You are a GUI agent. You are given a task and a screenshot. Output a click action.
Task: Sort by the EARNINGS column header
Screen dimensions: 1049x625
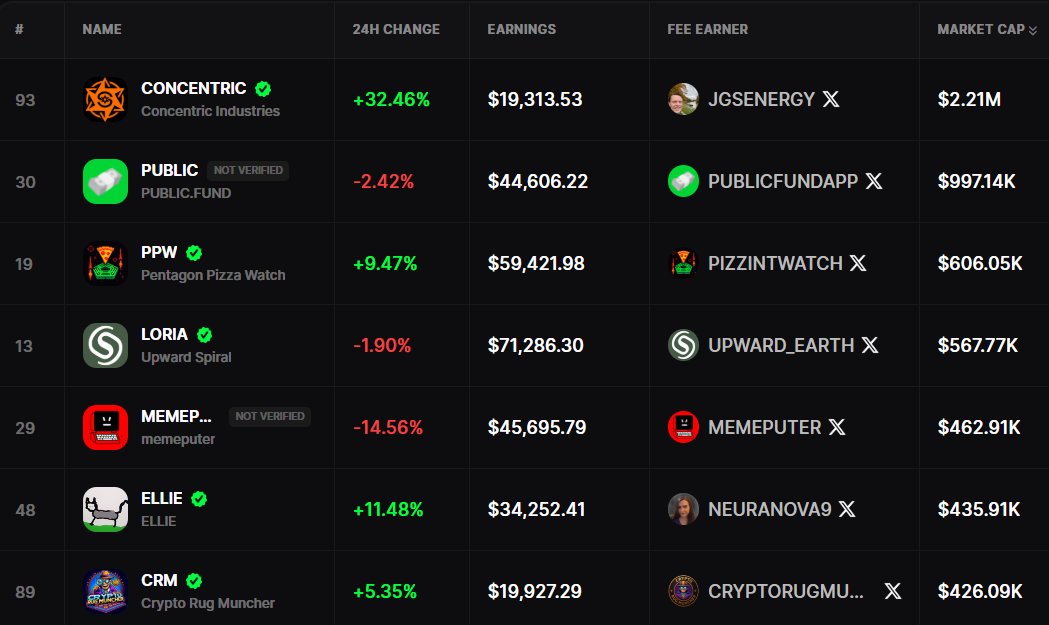coord(521,30)
